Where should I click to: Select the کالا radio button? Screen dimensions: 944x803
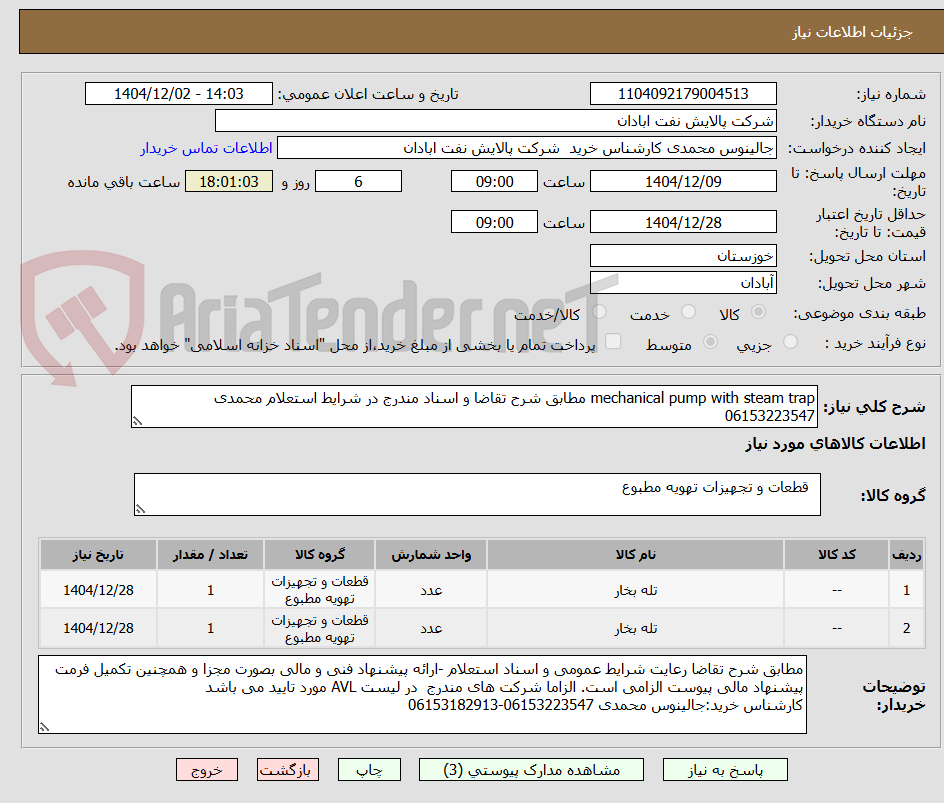759,312
